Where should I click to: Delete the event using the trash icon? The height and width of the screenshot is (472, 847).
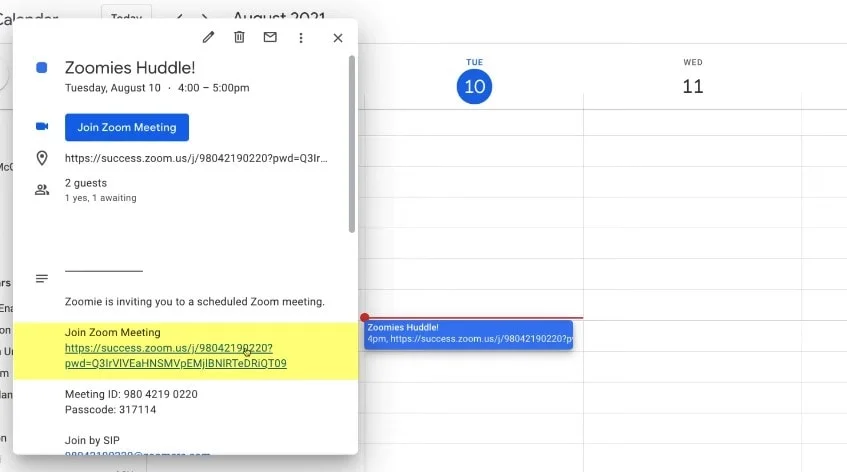239,37
